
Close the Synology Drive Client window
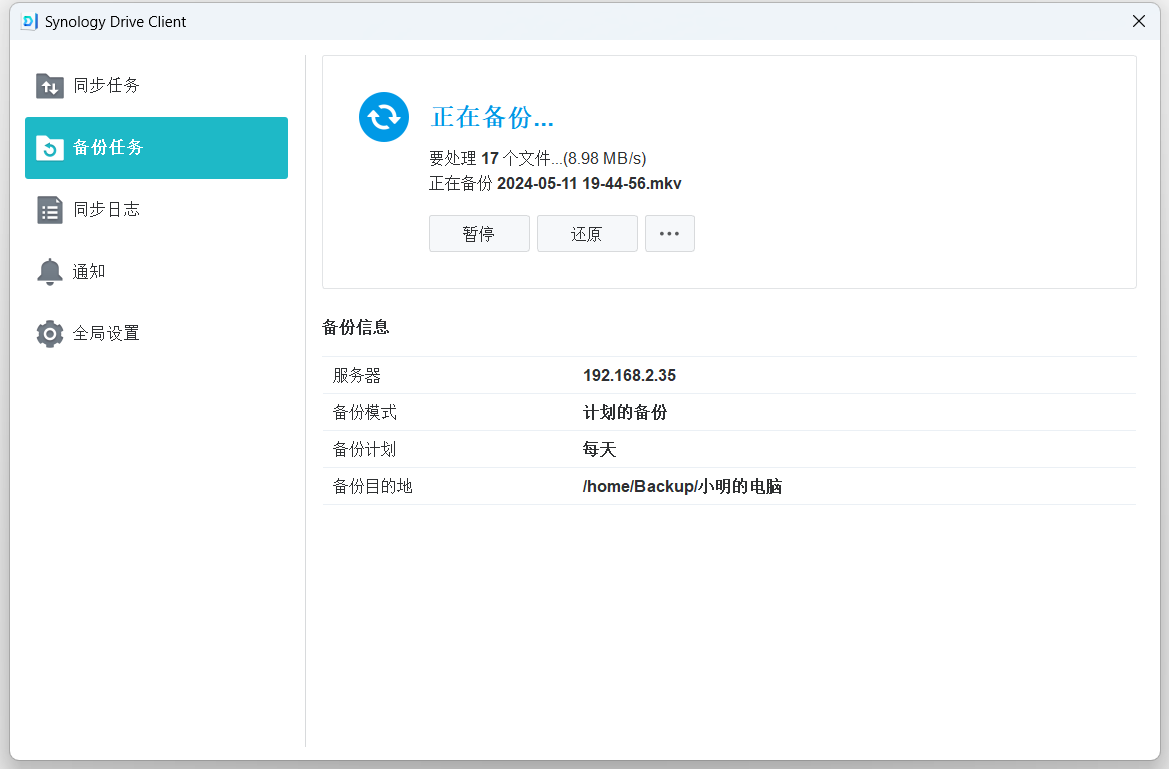tap(1138, 21)
